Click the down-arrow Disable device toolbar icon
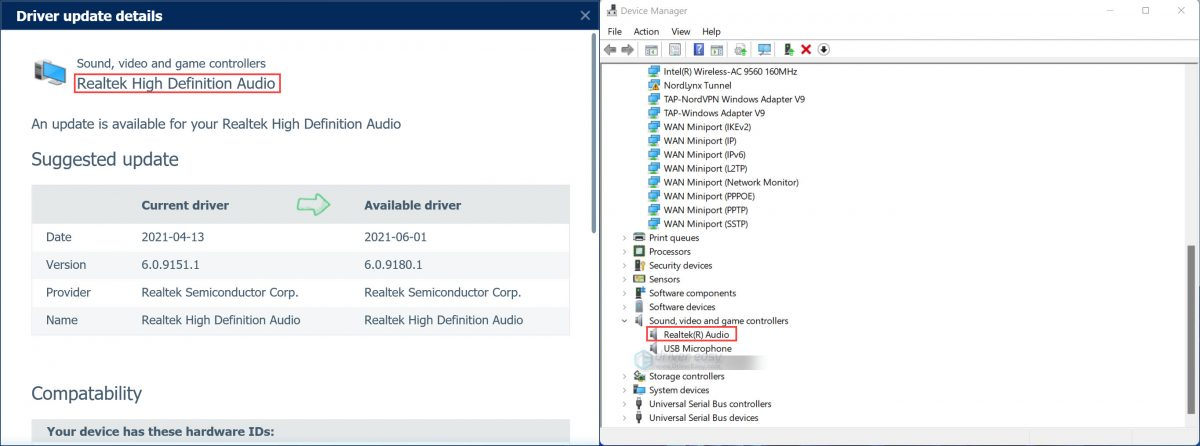This screenshot has width=1200, height=446. coord(824,49)
